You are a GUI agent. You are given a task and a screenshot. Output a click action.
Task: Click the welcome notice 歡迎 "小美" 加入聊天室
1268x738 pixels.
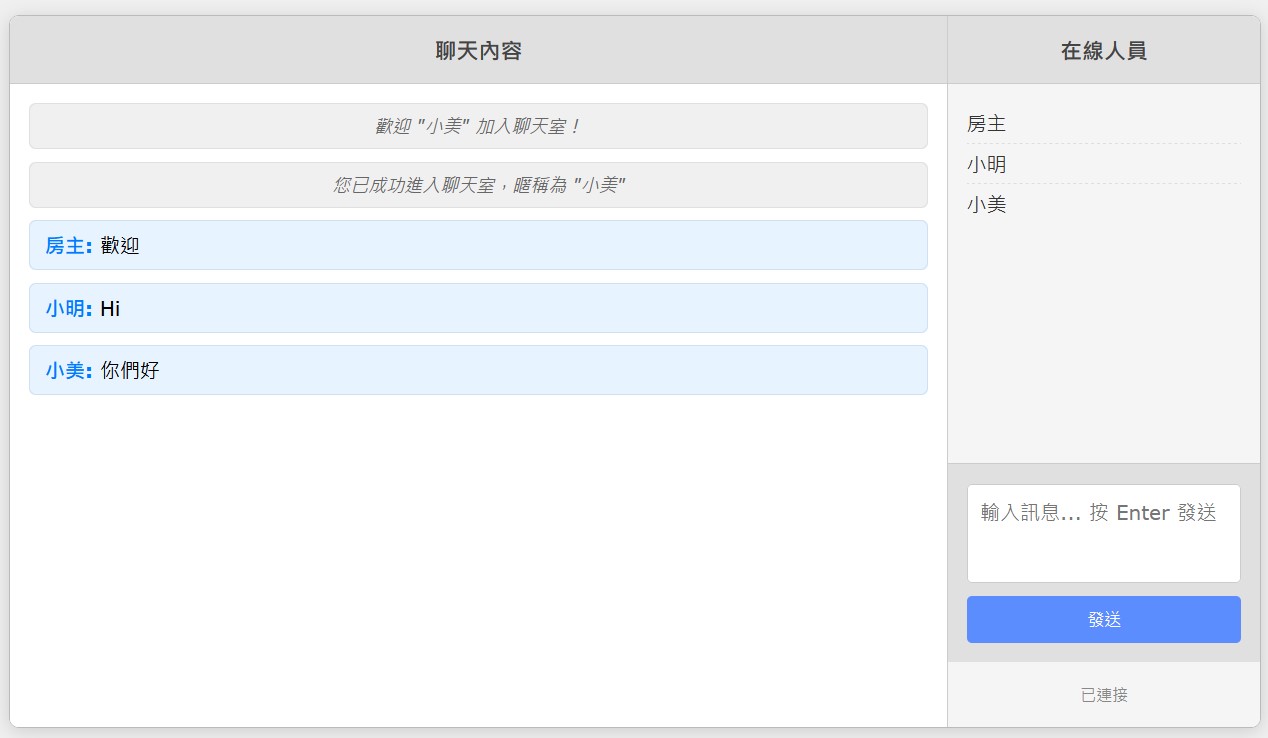(478, 126)
